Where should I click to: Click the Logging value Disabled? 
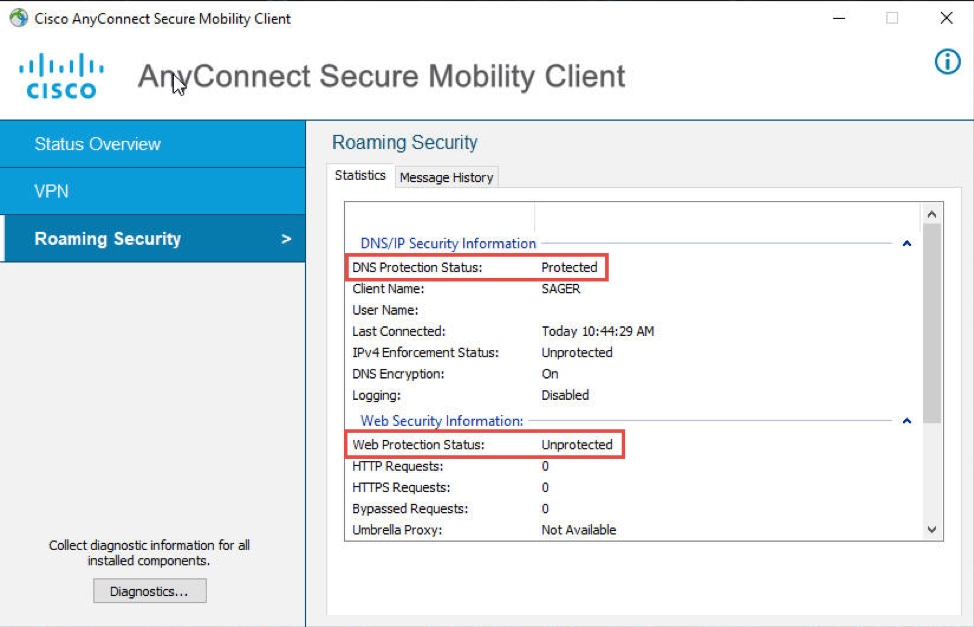click(565, 395)
